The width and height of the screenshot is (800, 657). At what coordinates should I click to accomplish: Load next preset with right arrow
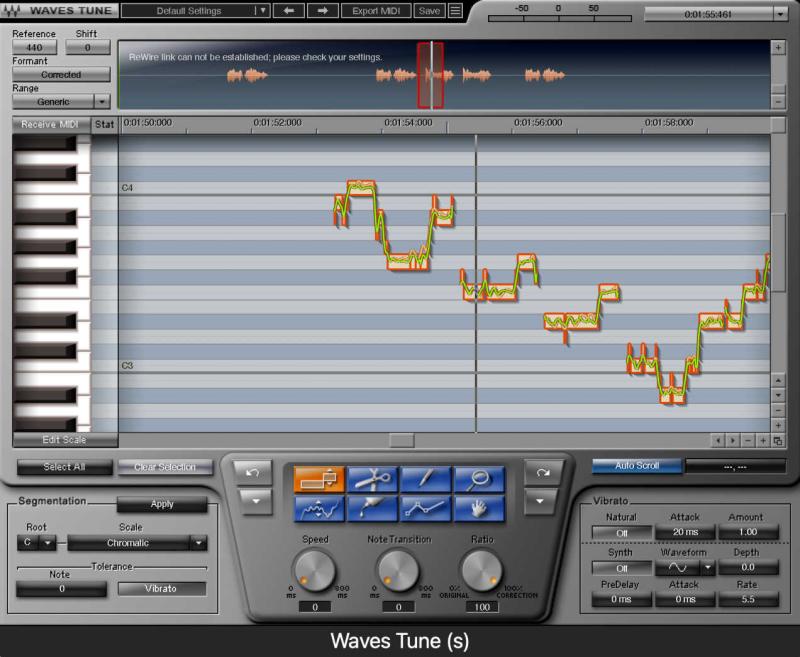(322, 10)
